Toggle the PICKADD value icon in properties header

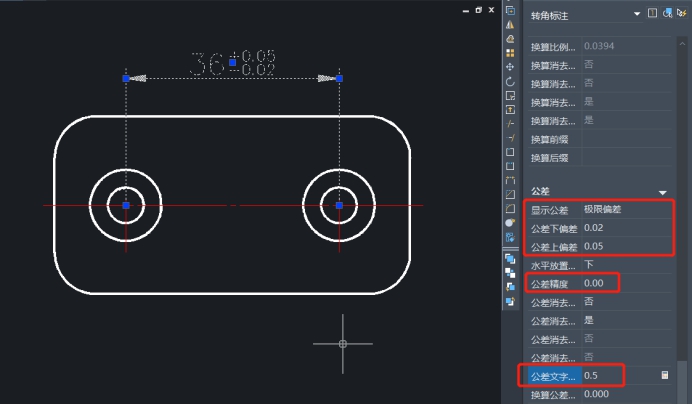coord(653,14)
